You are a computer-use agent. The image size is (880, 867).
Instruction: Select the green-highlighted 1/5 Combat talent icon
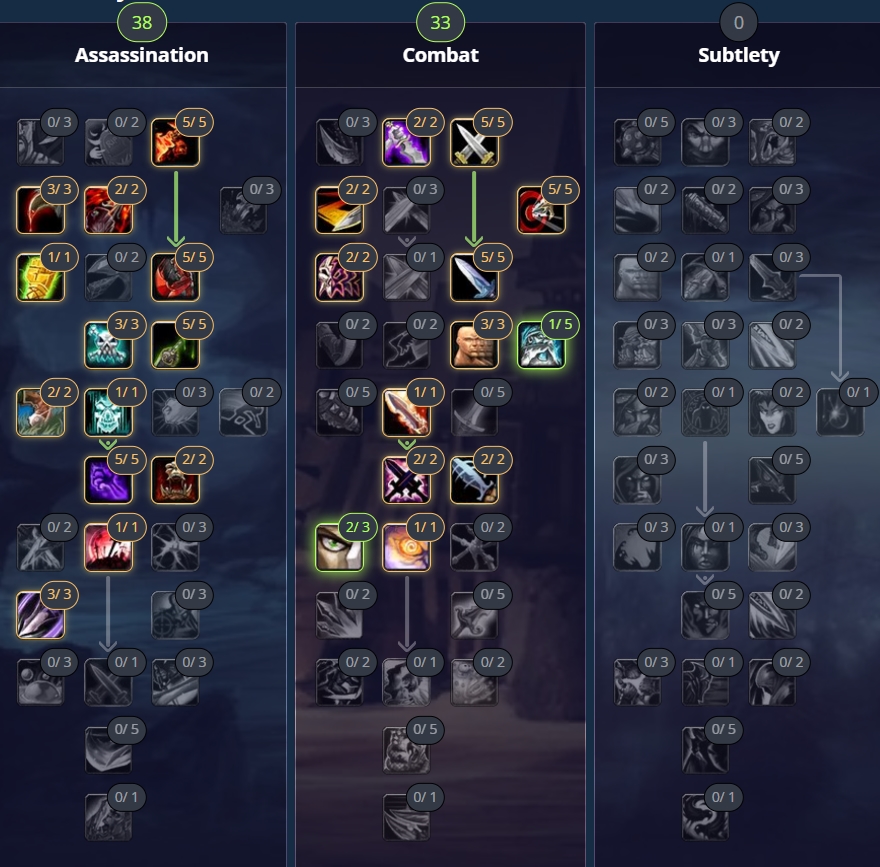(x=541, y=345)
